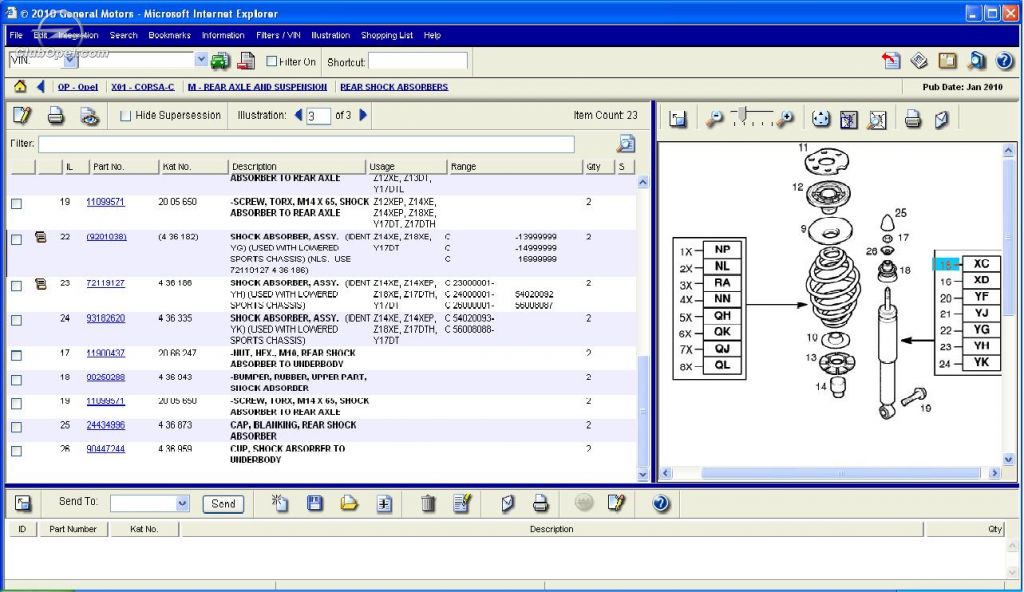Click the green car VIN lookup icon

point(220,61)
